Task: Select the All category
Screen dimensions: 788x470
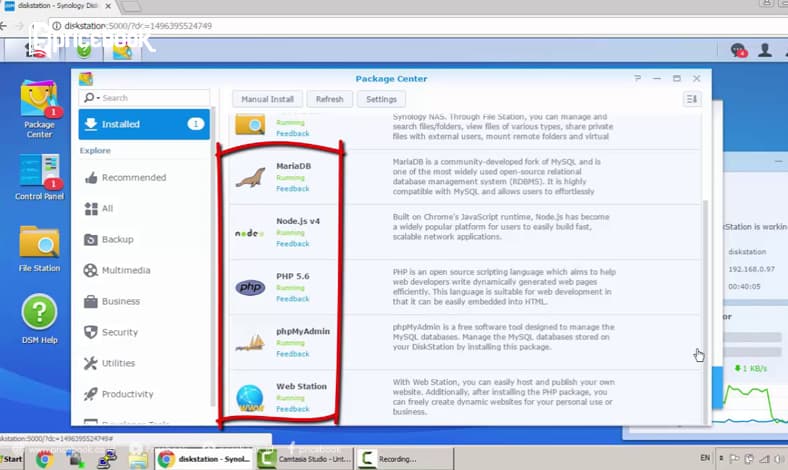Action: (144, 209)
